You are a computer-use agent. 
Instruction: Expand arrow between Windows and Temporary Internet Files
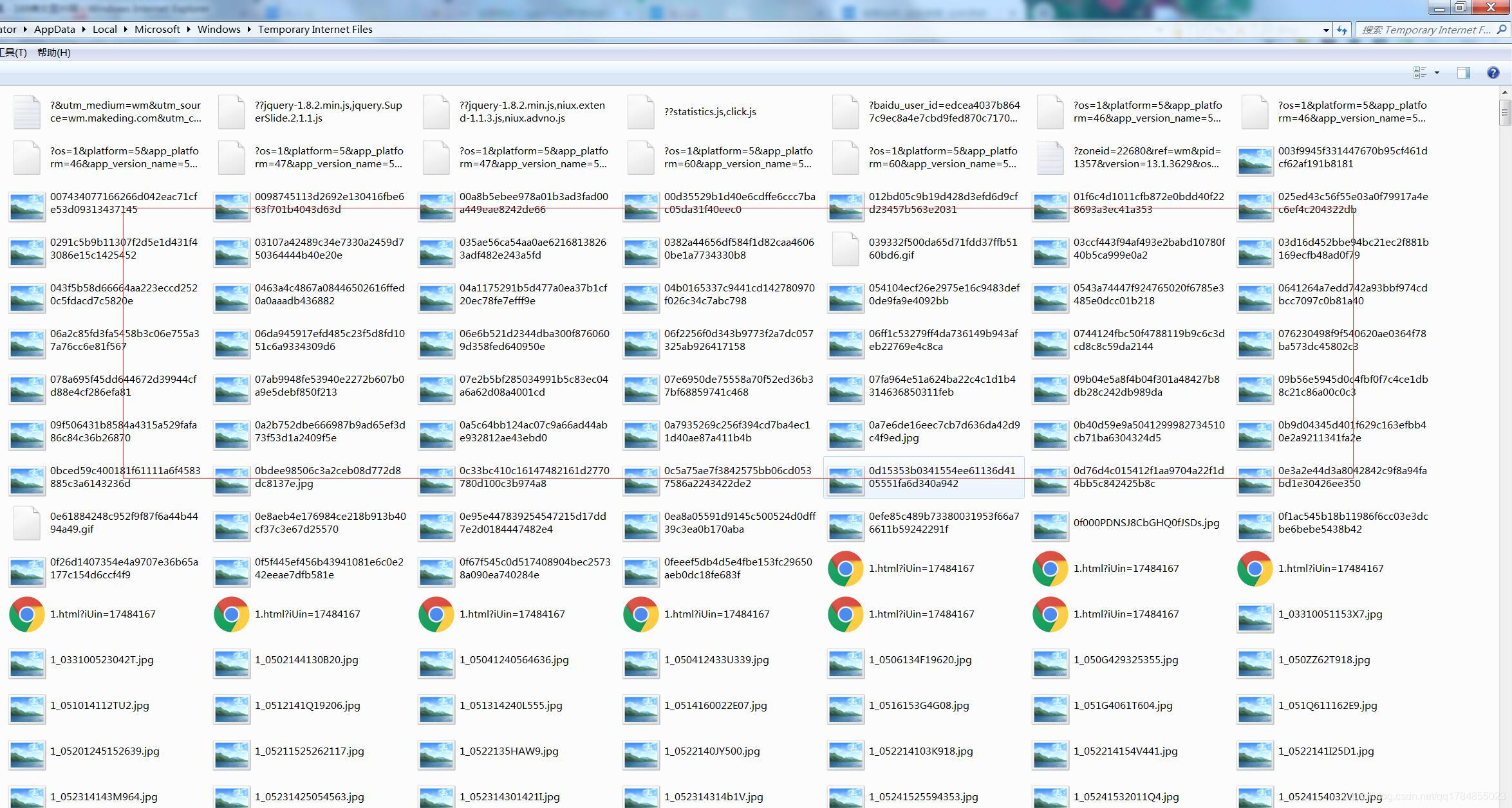(249, 30)
